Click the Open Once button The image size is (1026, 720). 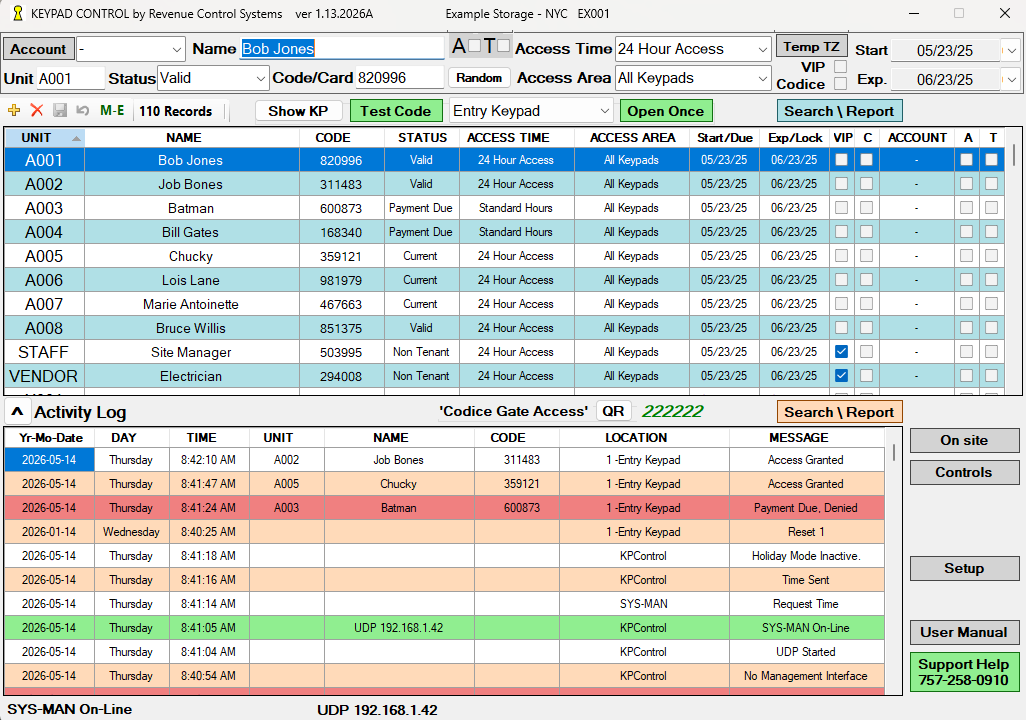pos(665,111)
